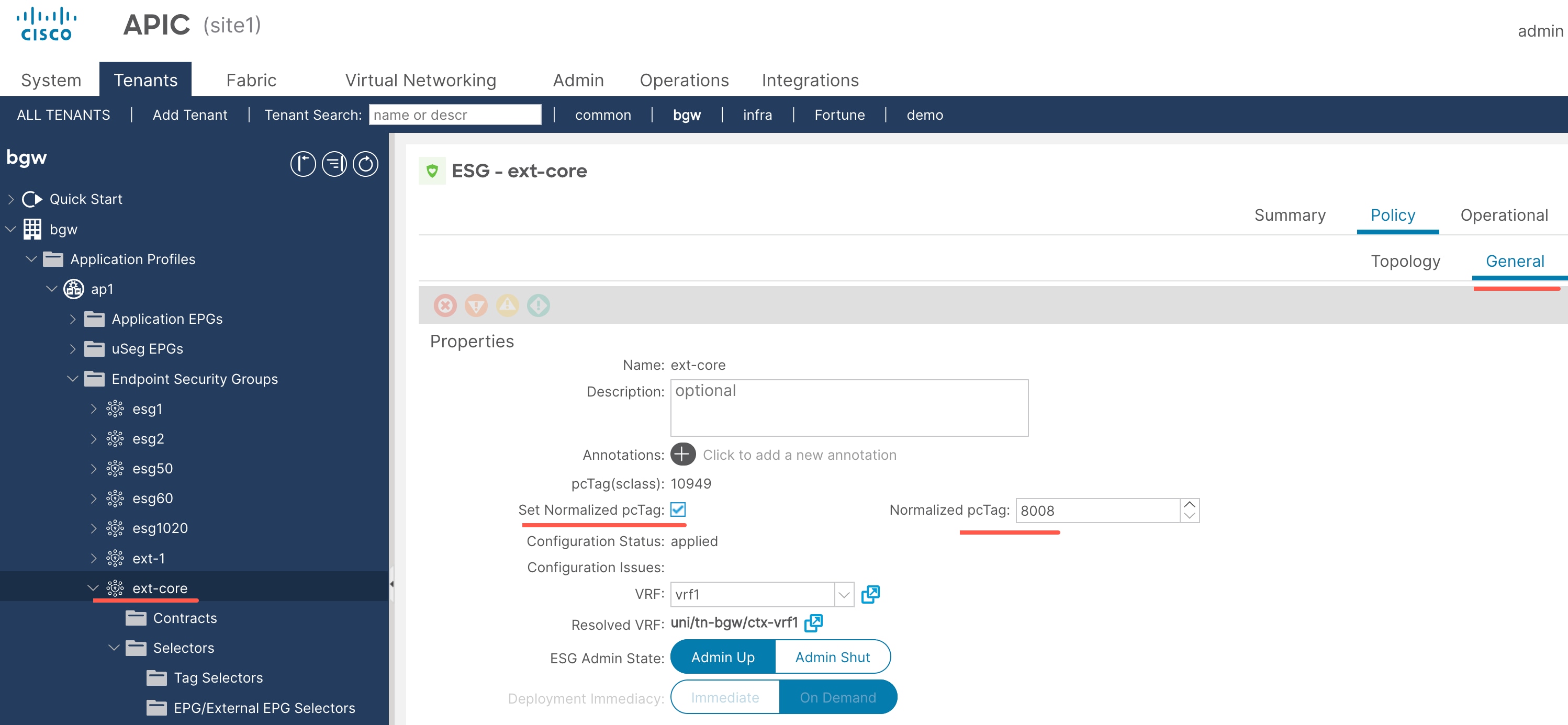Click the uSeg EPGs folder icon

[94, 349]
